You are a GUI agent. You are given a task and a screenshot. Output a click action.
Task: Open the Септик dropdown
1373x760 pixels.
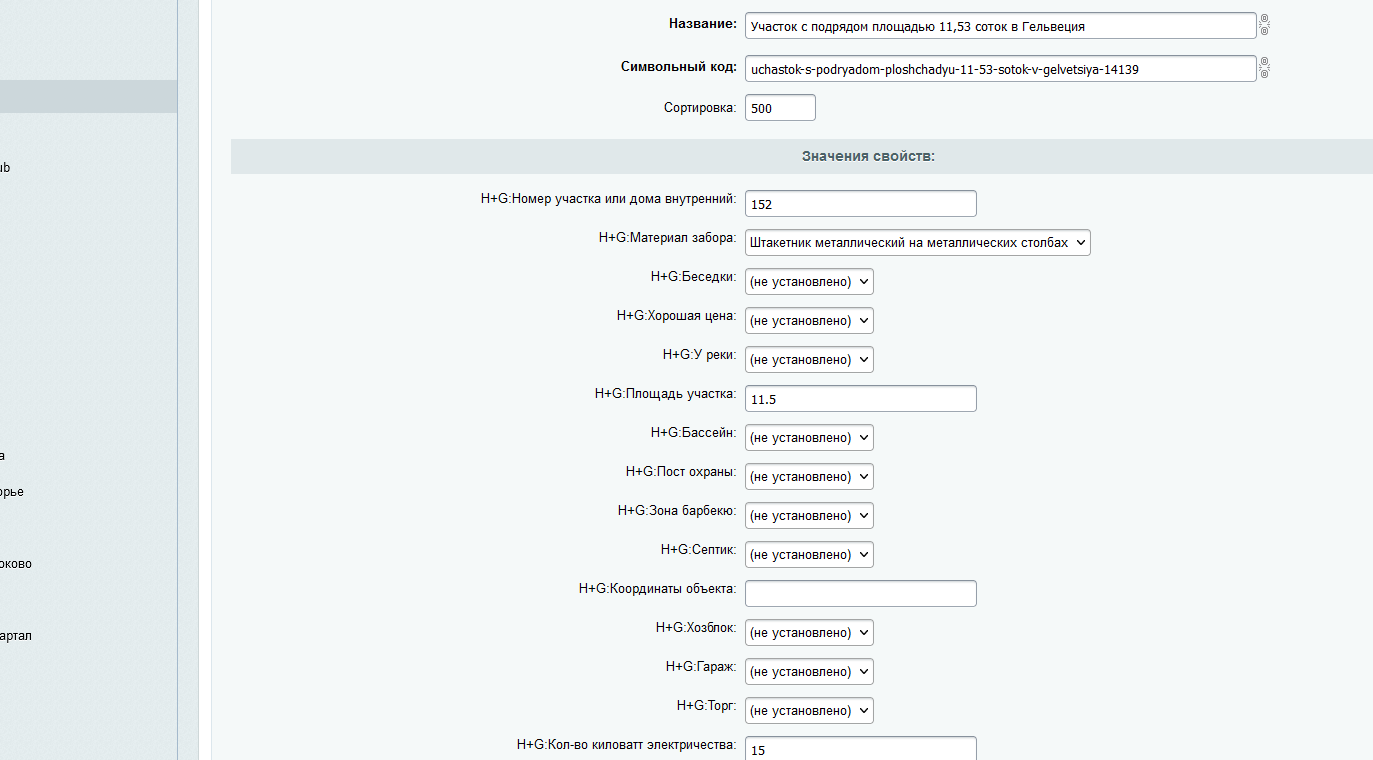pos(809,555)
